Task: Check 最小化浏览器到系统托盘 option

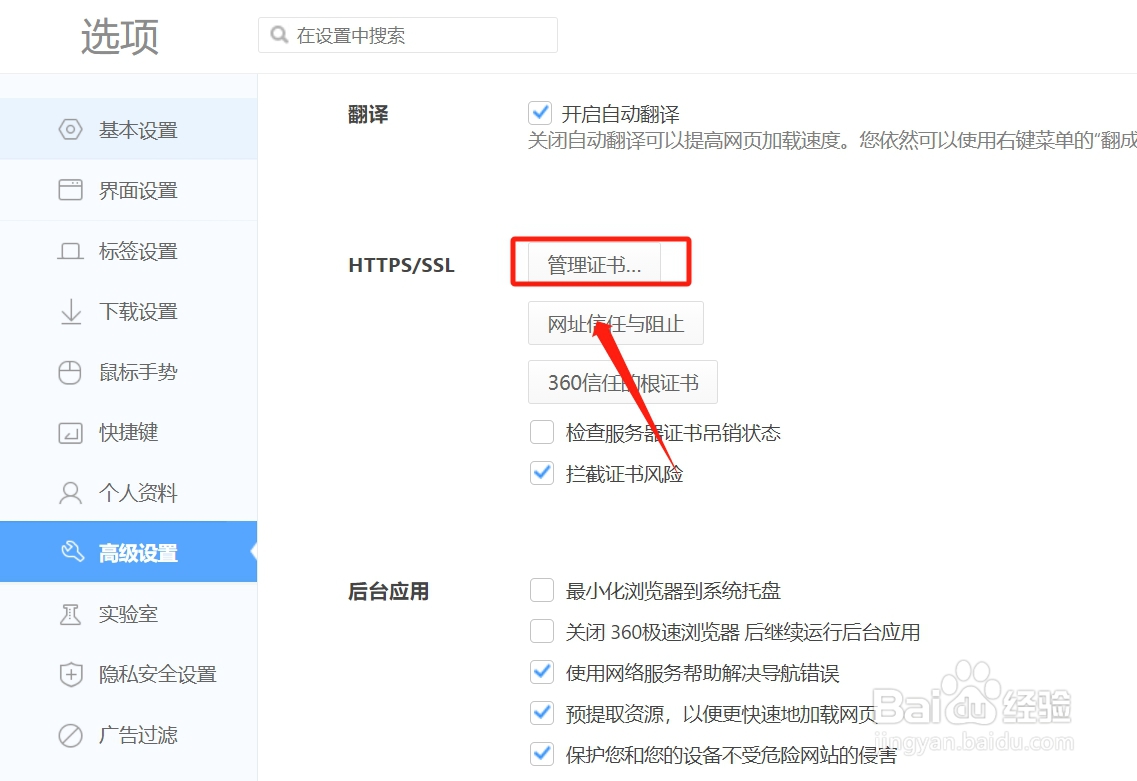Action: tap(542, 590)
